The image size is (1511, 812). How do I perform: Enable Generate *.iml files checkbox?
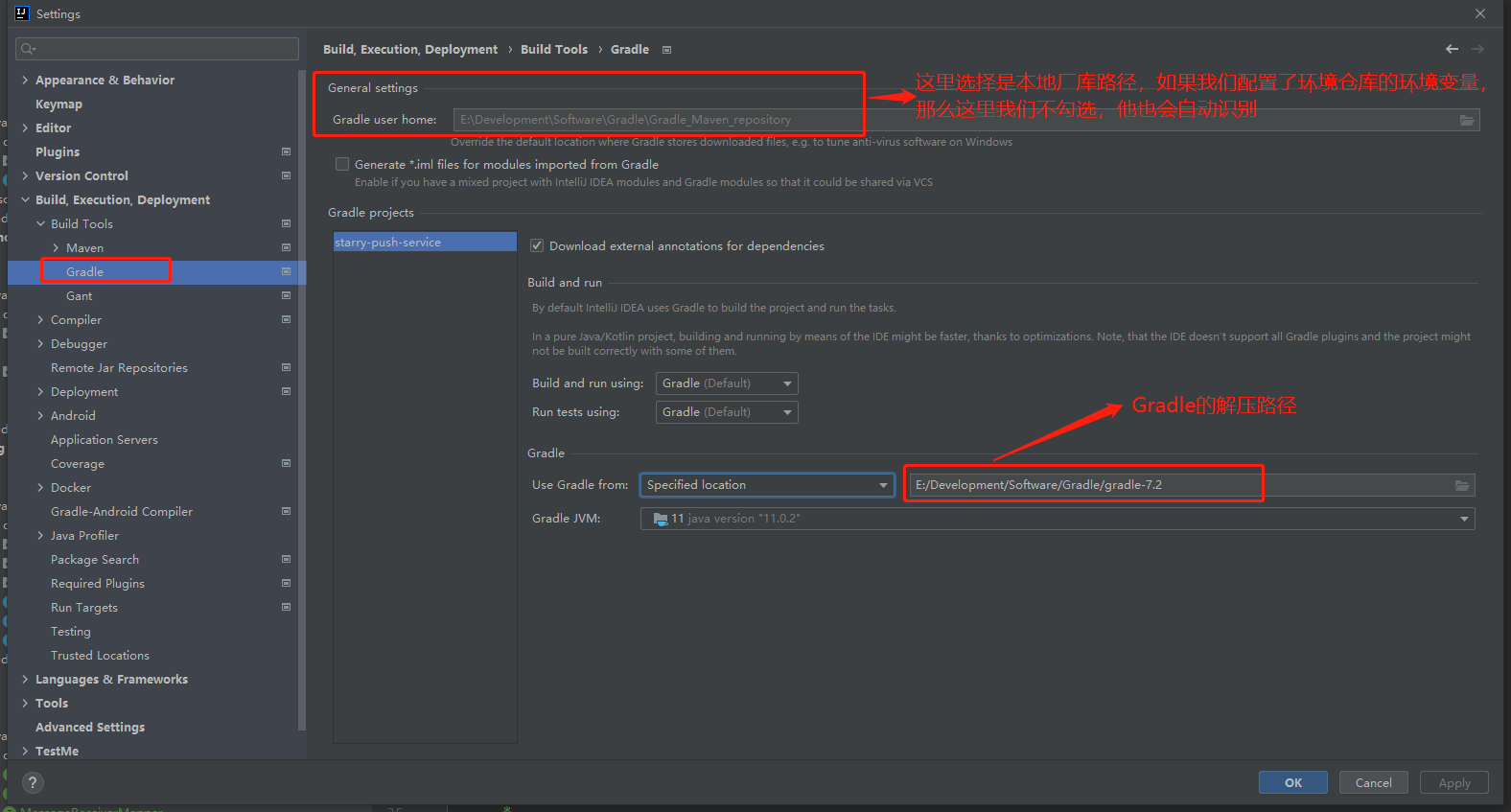pyautogui.click(x=342, y=164)
